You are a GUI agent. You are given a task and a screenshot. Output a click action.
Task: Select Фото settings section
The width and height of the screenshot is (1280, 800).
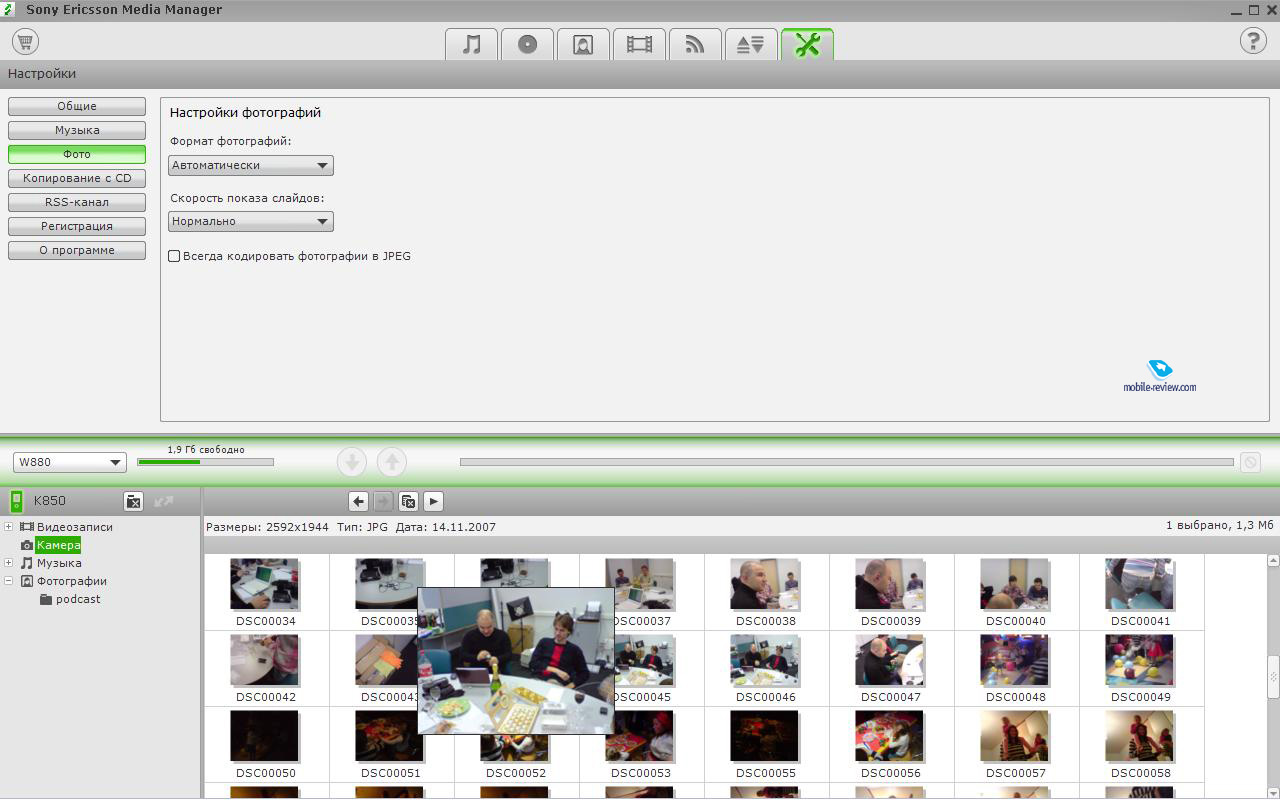point(77,154)
